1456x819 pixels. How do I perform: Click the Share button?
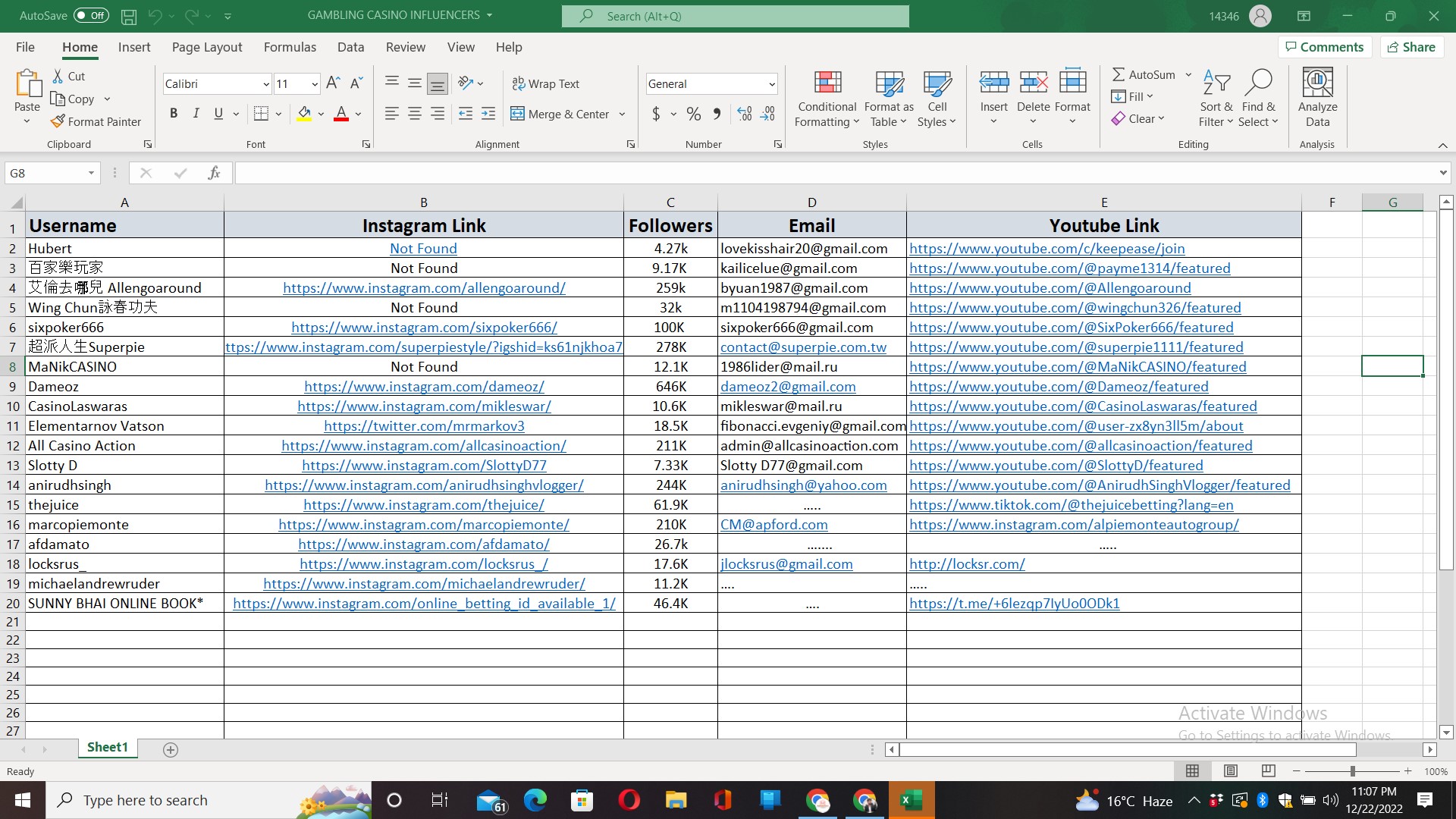point(1410,46)
